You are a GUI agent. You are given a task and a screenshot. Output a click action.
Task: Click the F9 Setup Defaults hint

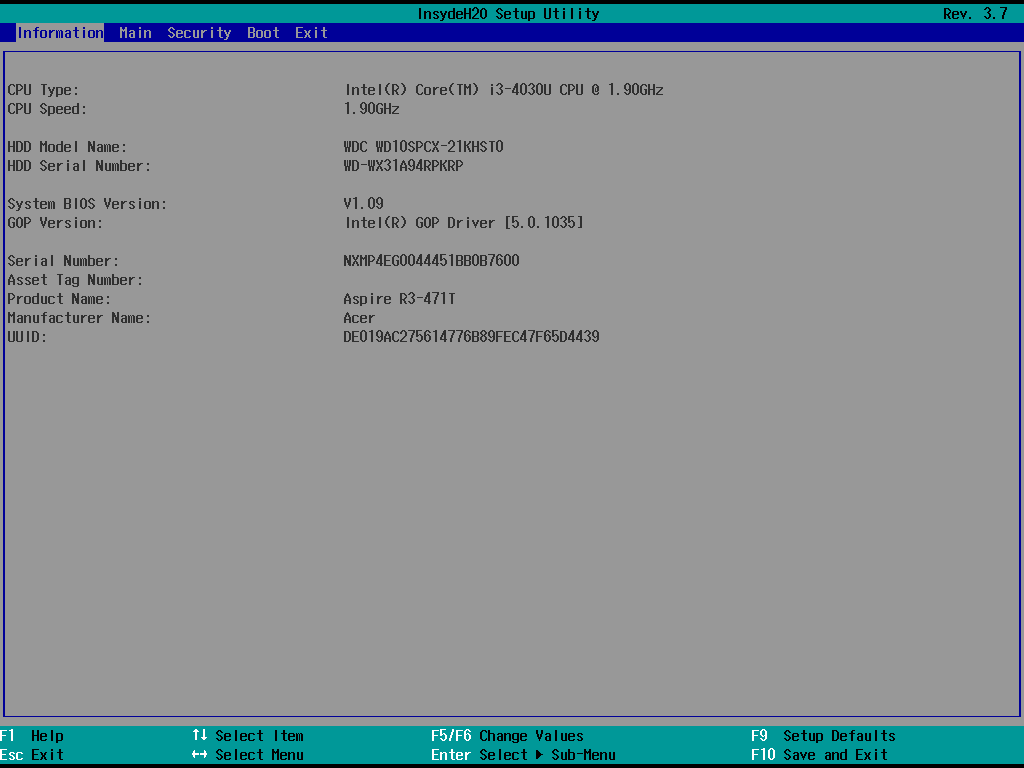tap(824, 736)
